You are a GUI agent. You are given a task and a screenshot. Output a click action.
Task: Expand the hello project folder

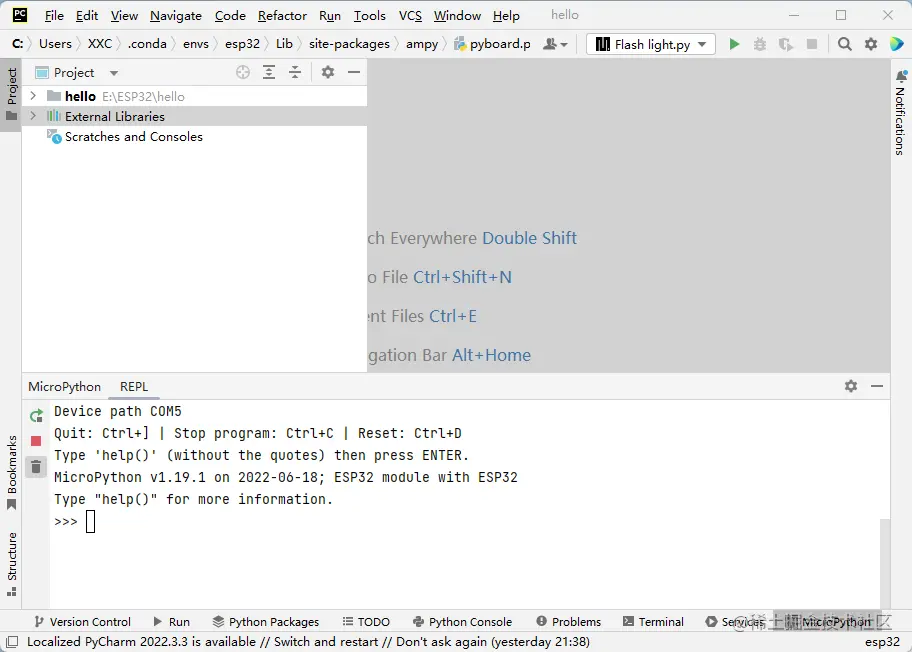click(x=32, y=96)
